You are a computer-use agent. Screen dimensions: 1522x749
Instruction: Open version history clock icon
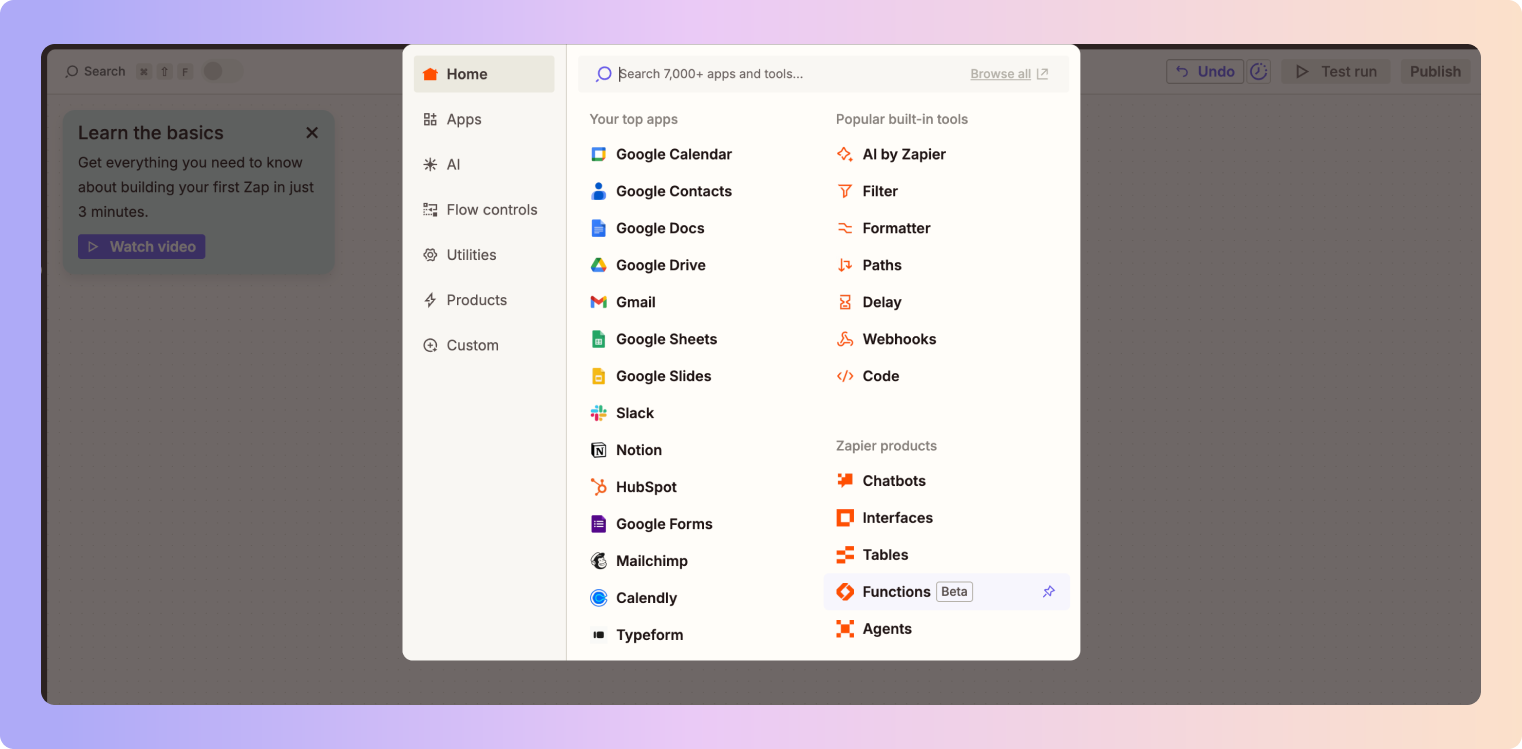tap(1259, 71)
